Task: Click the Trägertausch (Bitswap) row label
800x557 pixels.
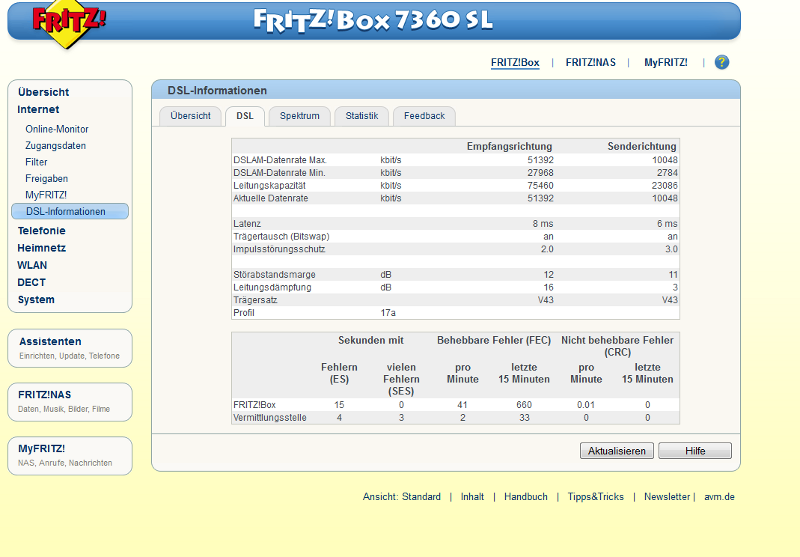Action: [281, 237]
